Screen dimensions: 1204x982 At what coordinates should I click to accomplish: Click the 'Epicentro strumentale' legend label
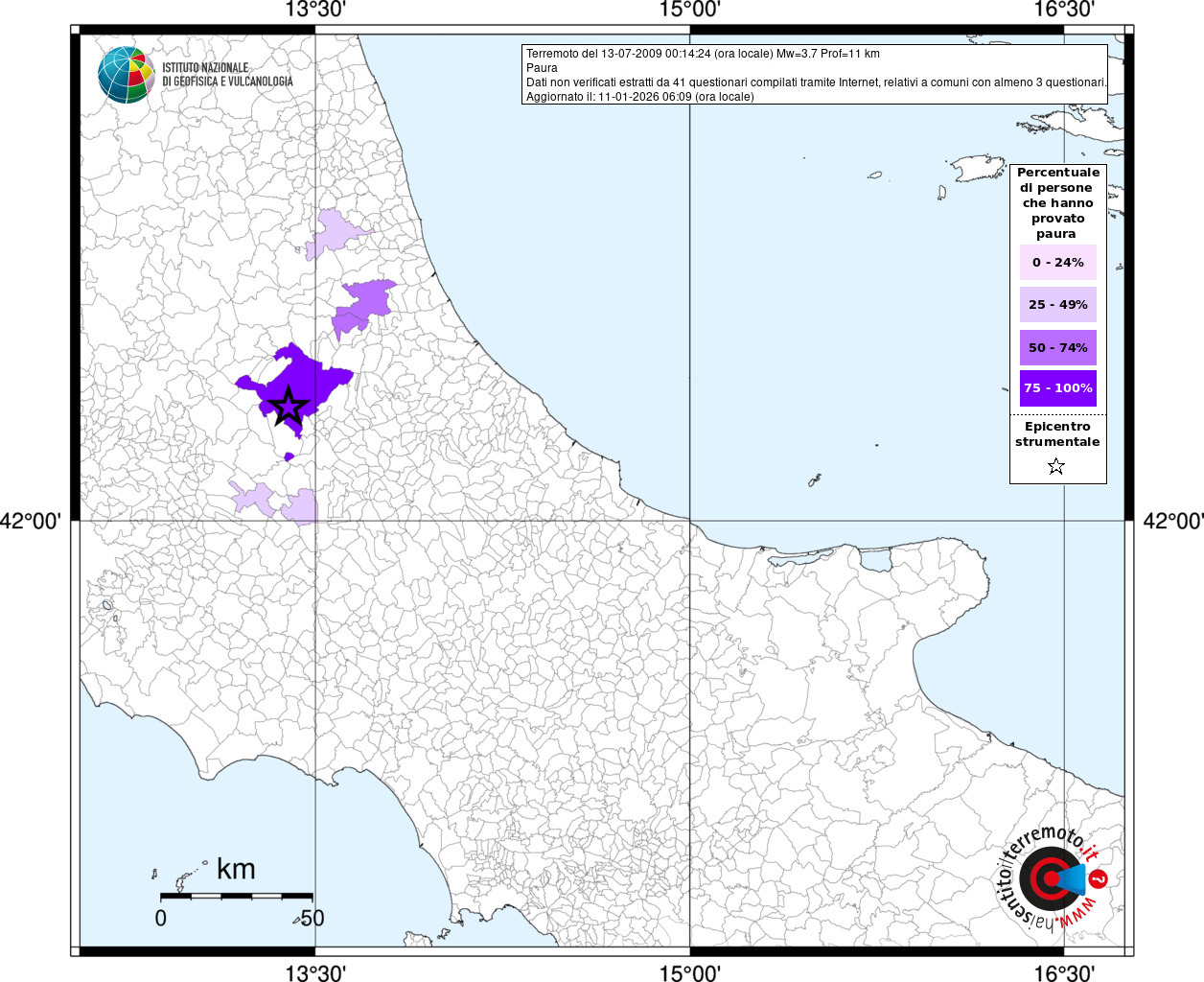point(1057,434)
